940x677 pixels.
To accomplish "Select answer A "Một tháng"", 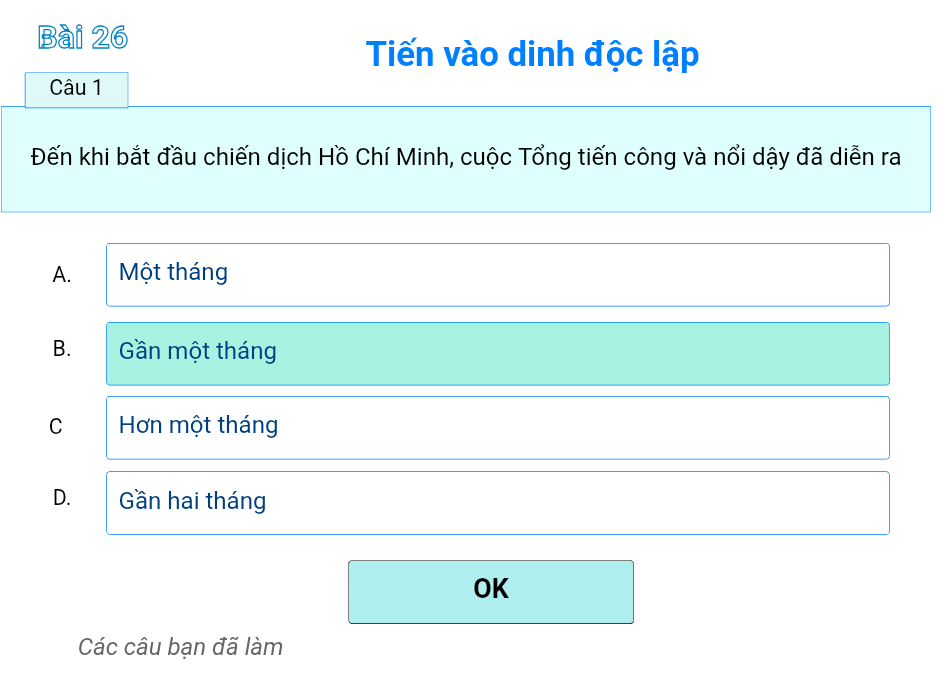I will [497, 274].
